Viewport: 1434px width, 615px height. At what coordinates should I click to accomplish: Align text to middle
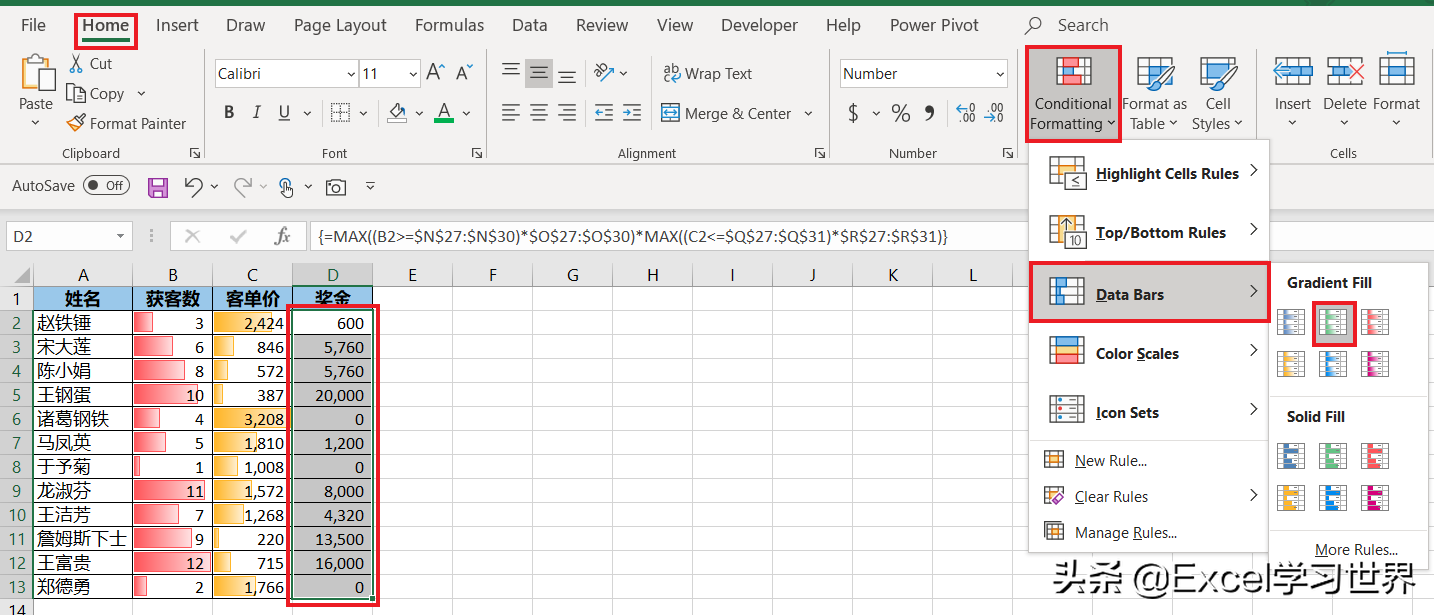(539, 73)
